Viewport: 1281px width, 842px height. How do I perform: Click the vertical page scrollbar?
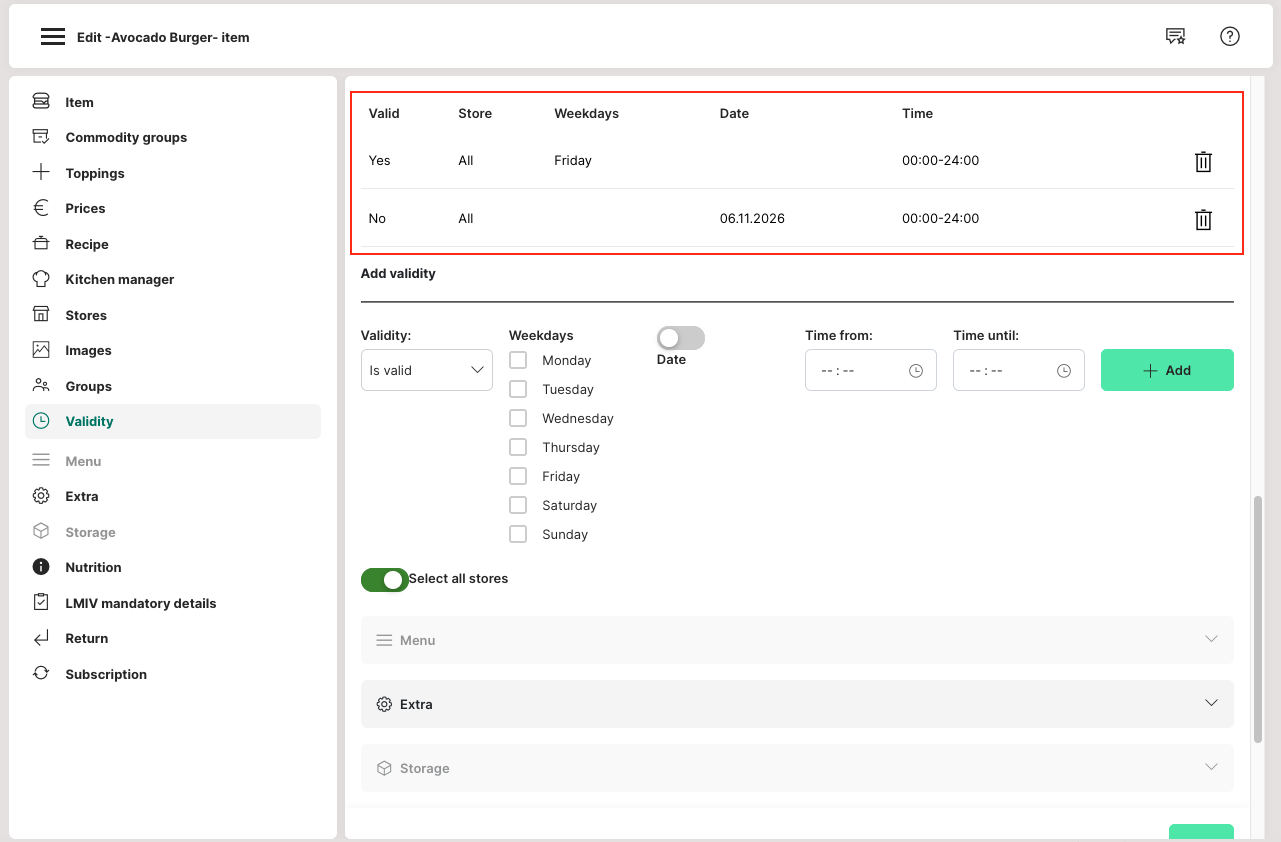[1258, 620]
